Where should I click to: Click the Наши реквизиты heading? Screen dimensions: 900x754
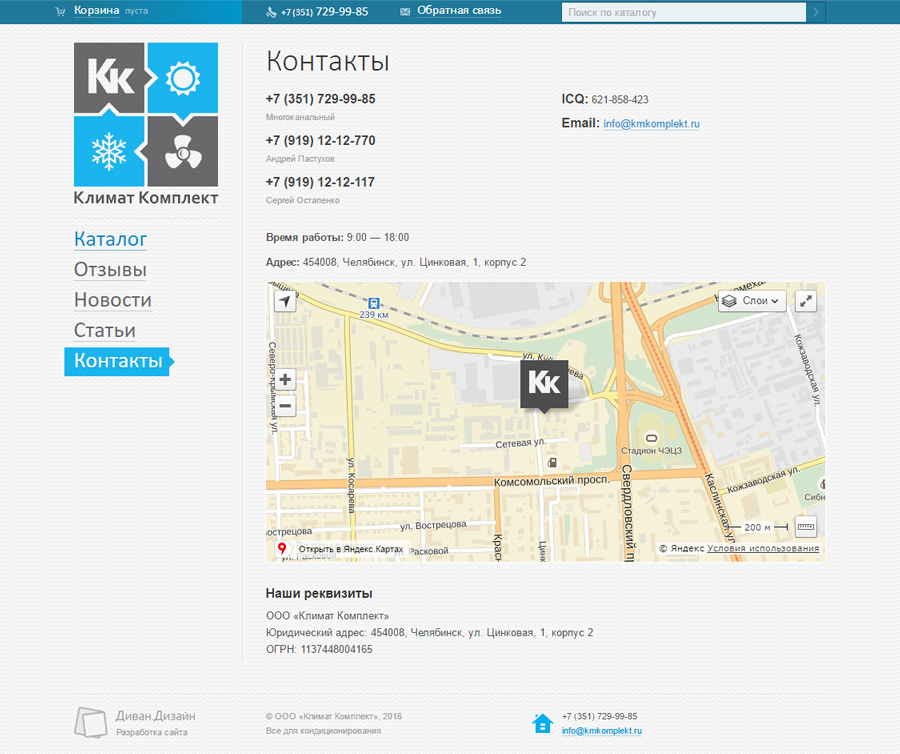tap(319, 593)
